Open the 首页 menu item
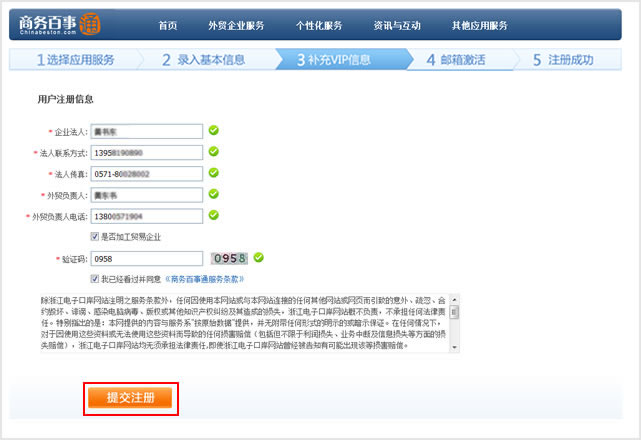The height and width of the screenshot is (440, 641). point(168,25)
